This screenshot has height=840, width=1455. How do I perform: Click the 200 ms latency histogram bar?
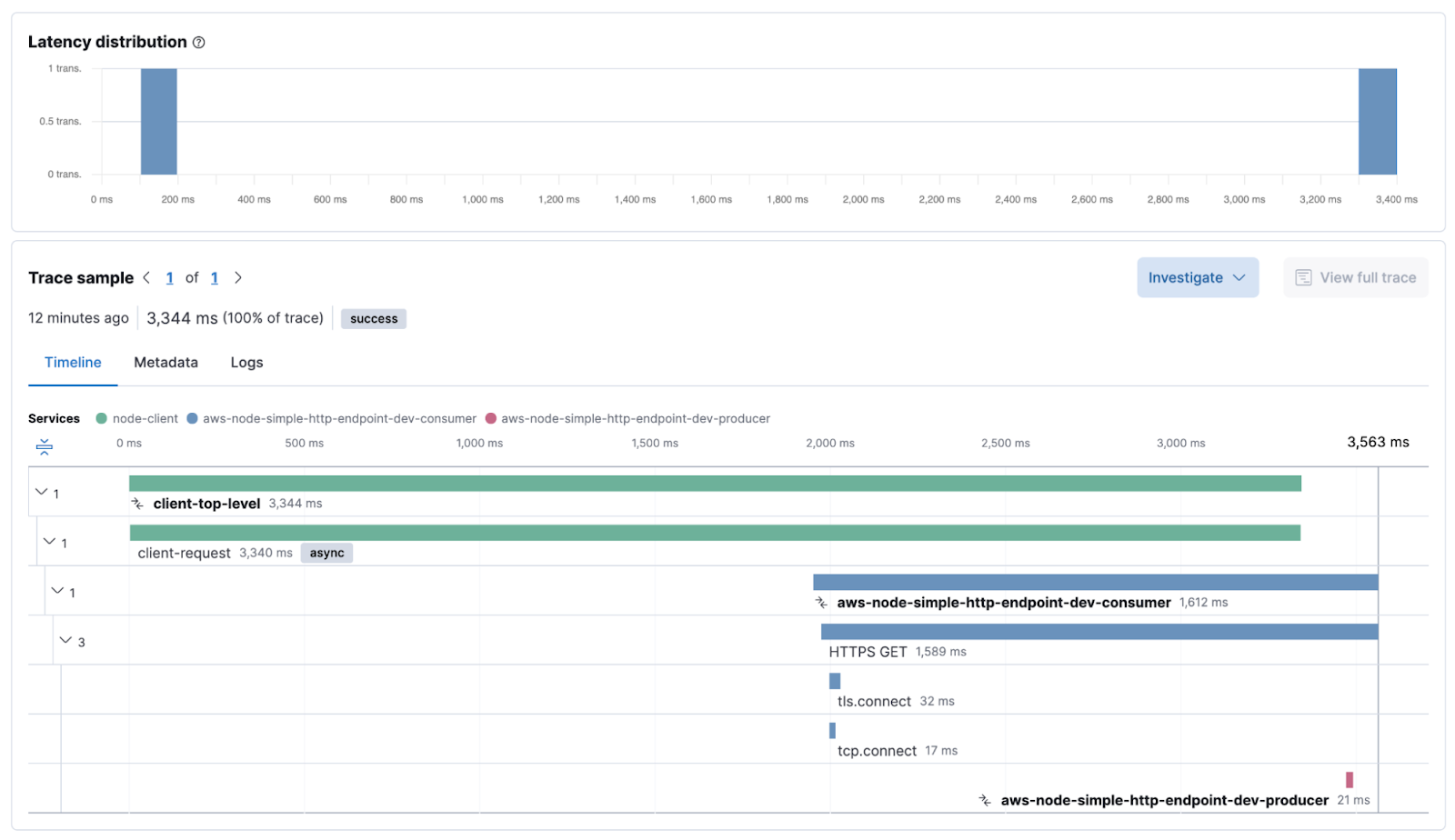click(x=158, y=121)
